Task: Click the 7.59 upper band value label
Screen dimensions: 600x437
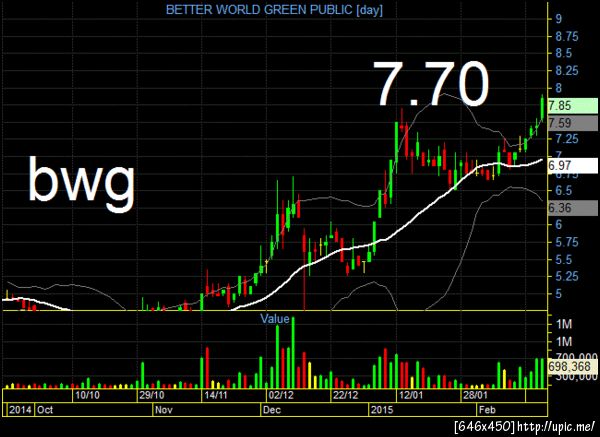Action: (x=572, y=123)
